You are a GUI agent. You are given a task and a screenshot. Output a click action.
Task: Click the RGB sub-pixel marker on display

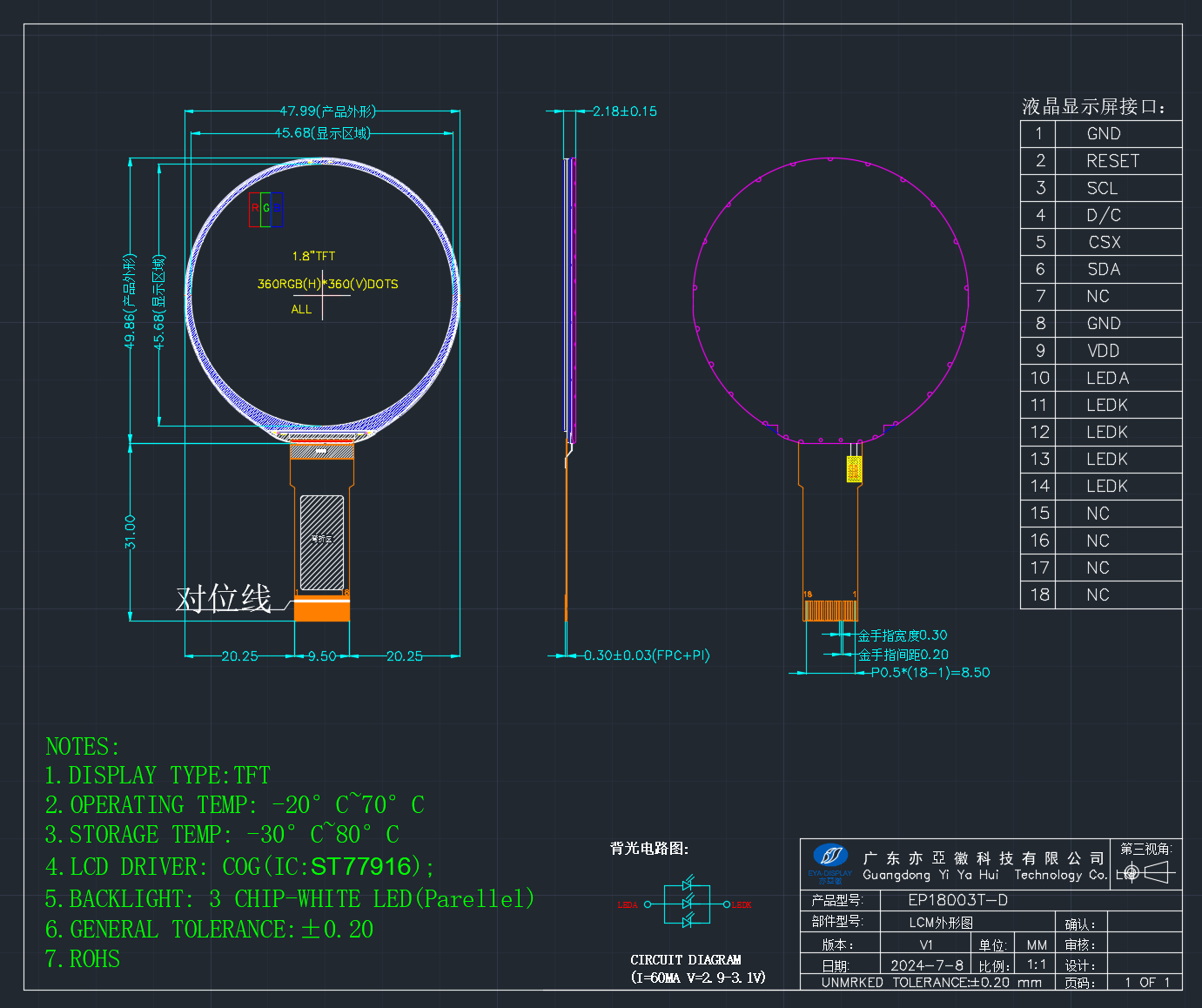click(265, 209)
